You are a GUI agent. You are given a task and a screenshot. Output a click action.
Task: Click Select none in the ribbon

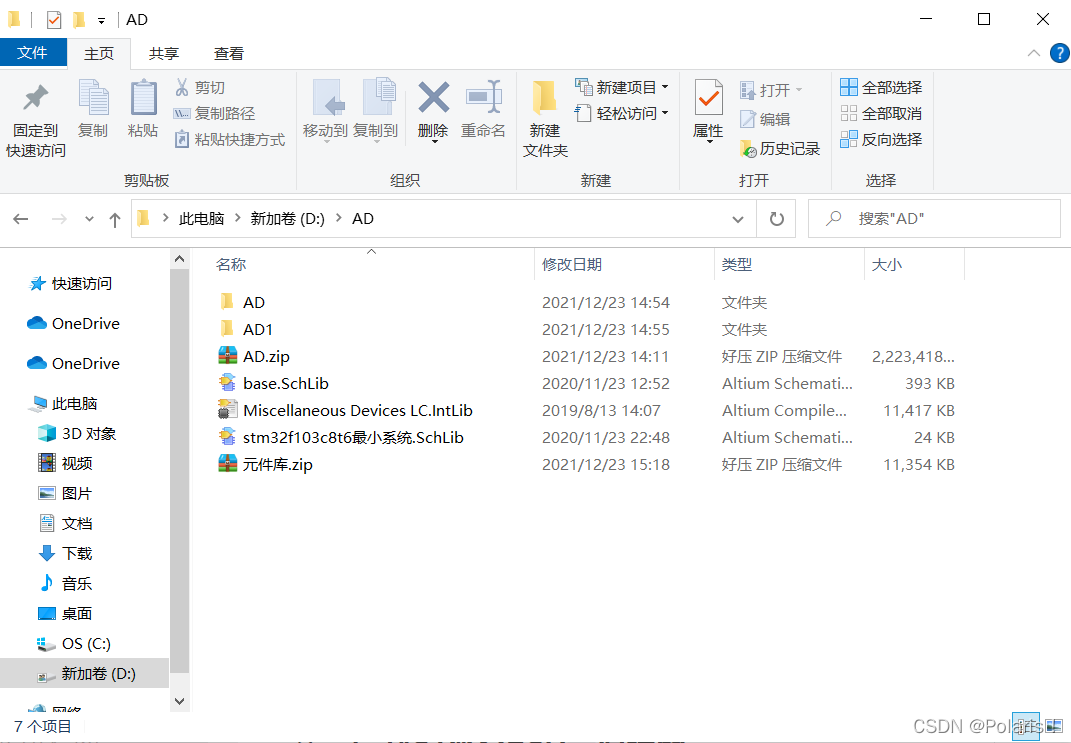point(881,113)
